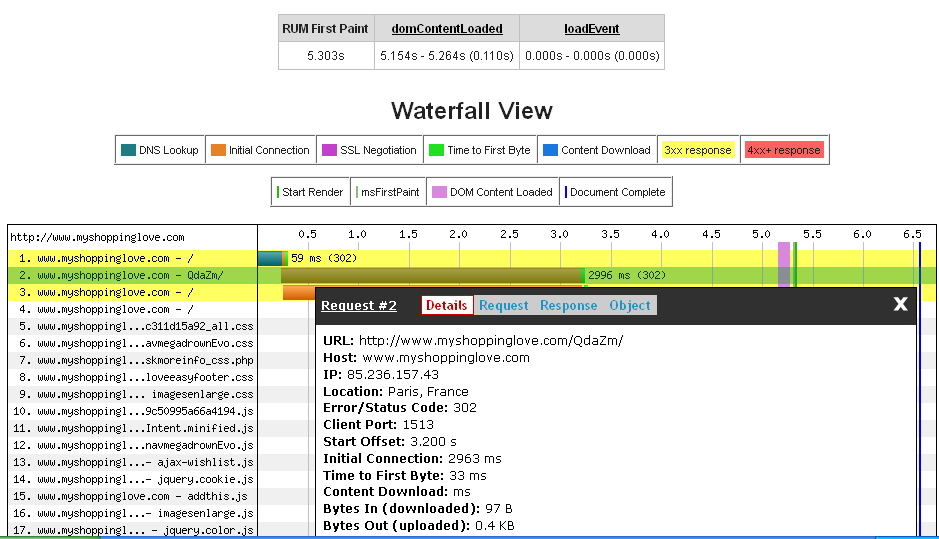Select request row 13 ajax-wishlist.js
Screen dimensions: 939x539
coord(132,462)
